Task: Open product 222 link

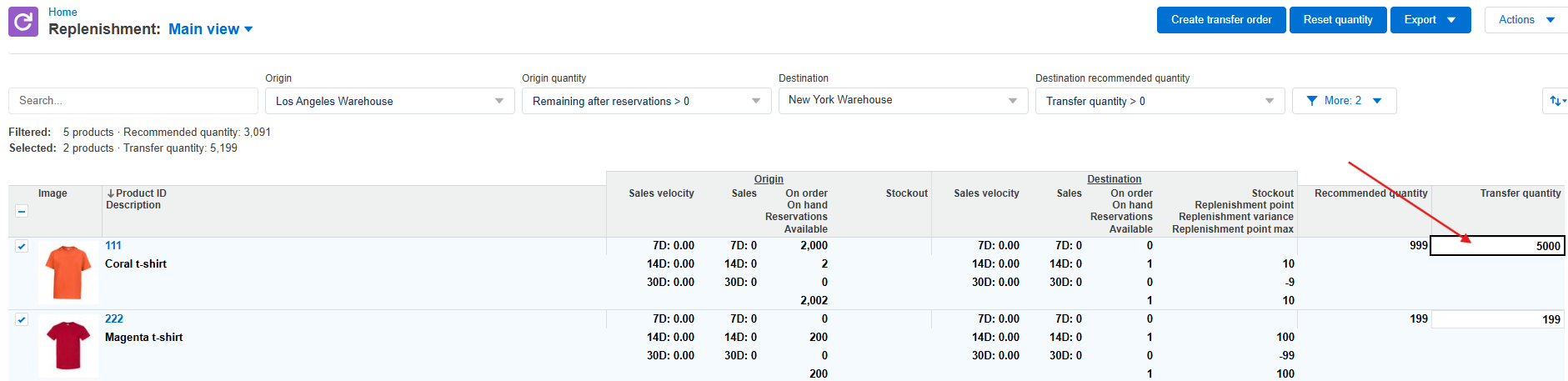Action: 114,319
